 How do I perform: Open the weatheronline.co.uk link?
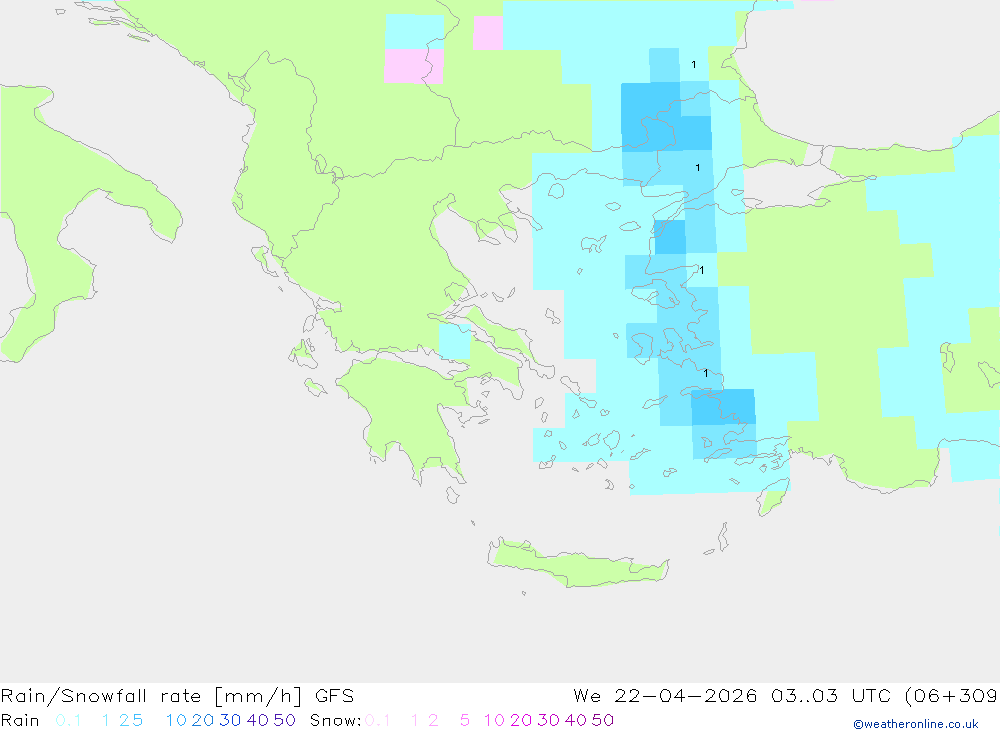[x=916, y=724]
